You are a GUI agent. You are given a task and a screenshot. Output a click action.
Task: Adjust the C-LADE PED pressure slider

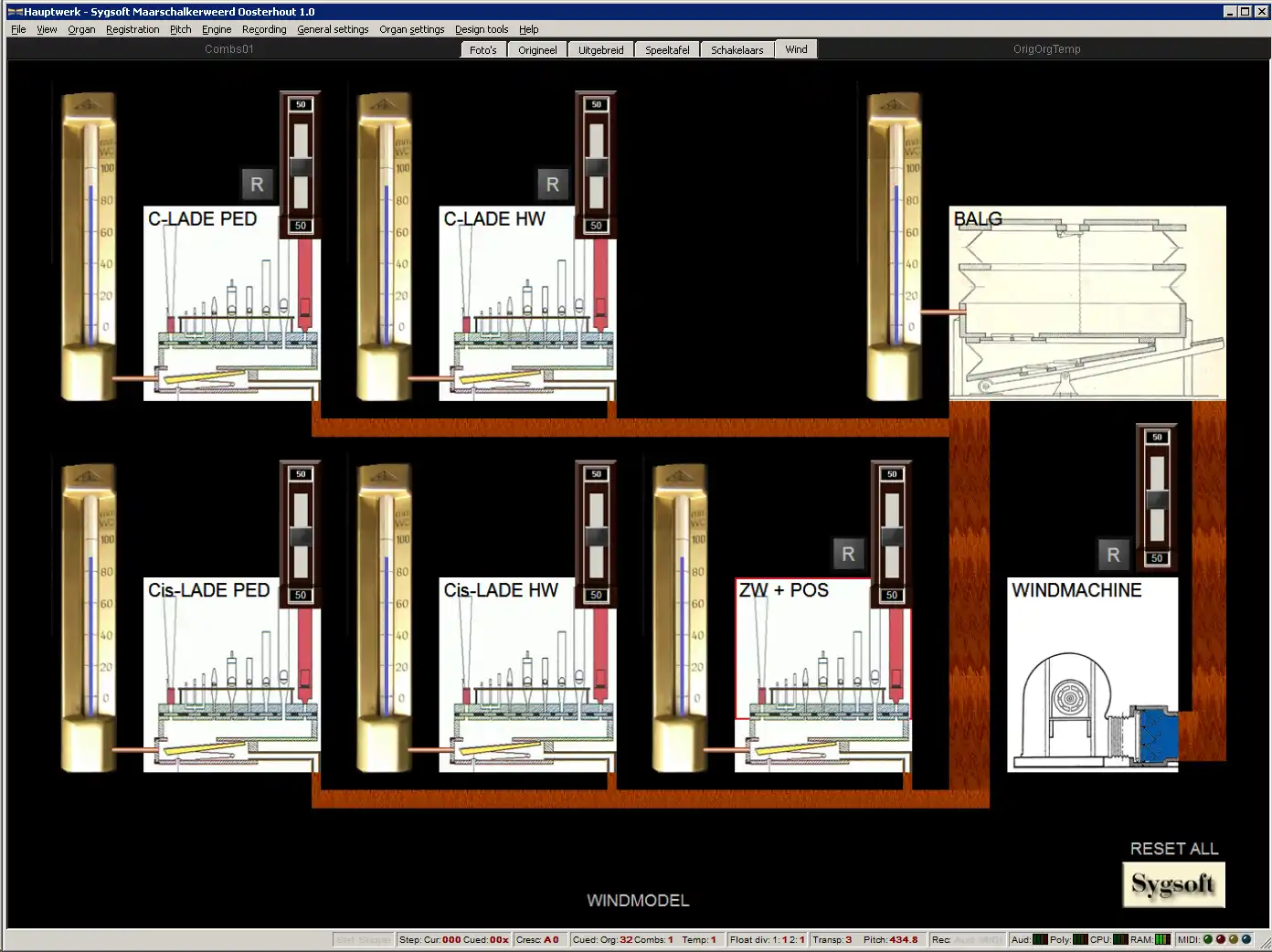301,166
